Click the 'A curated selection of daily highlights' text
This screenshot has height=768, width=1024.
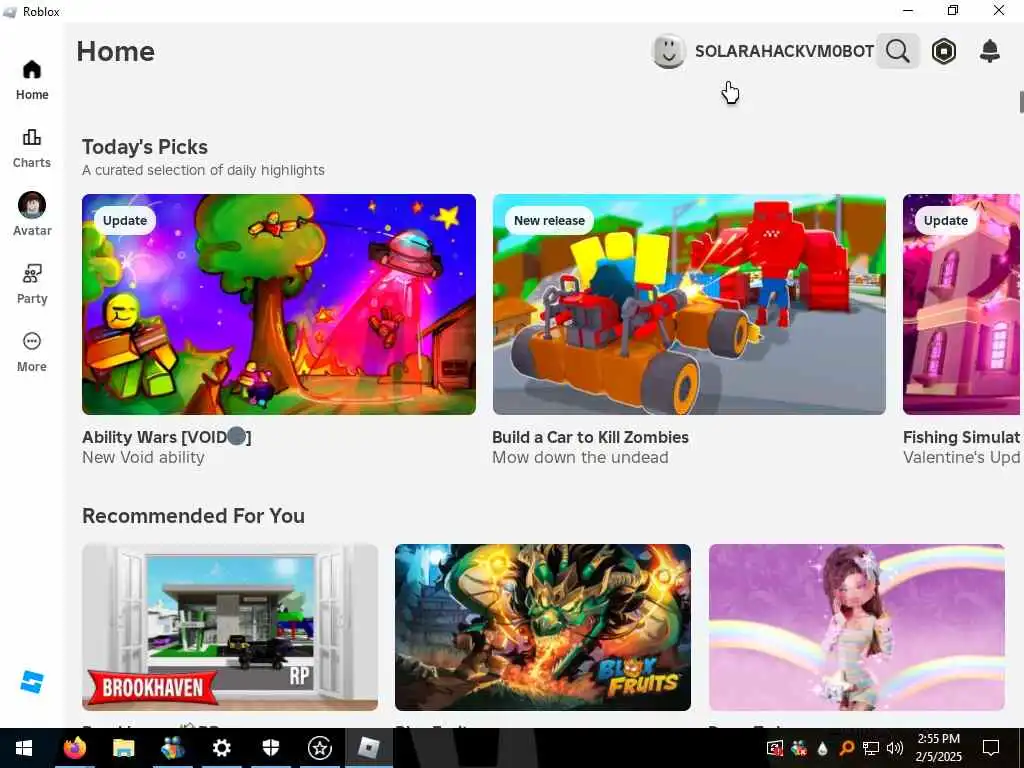[203, 170]
